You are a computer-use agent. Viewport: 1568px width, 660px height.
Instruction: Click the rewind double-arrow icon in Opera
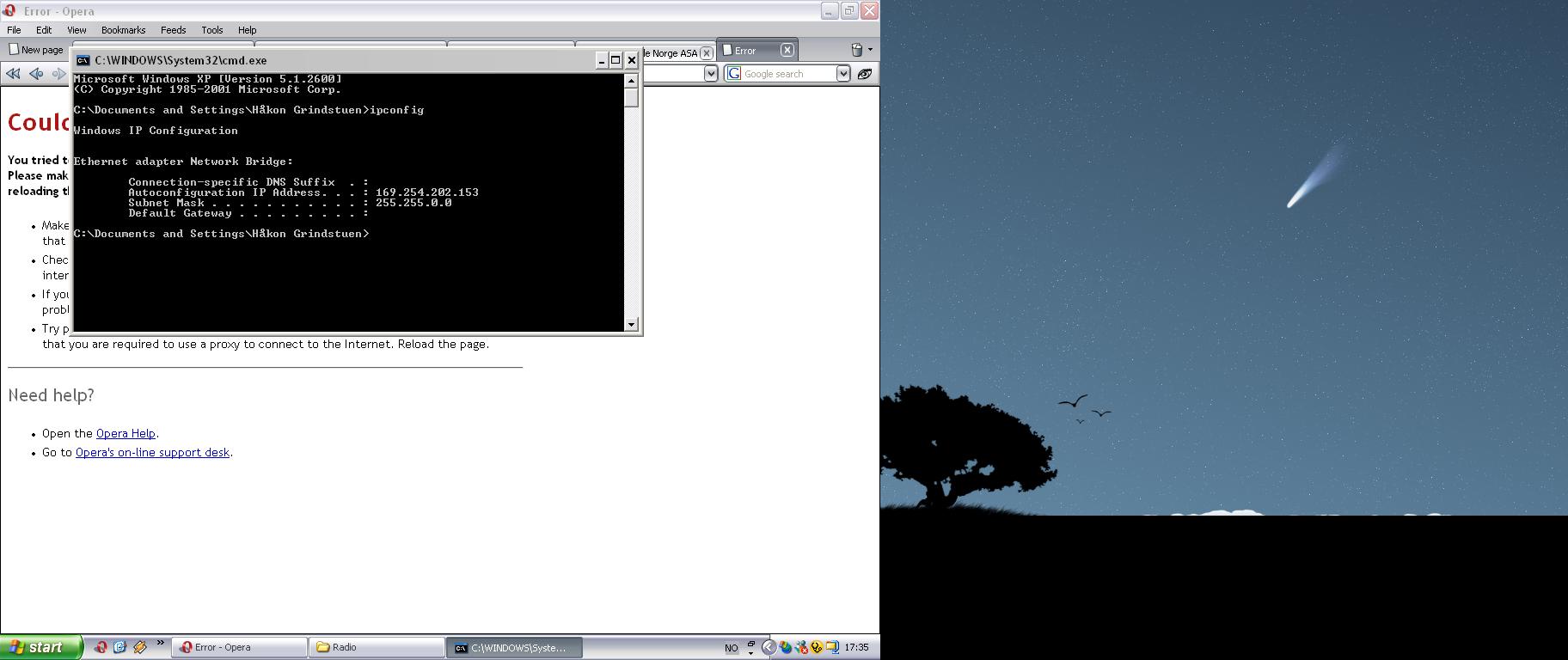(x=13, y=74)
